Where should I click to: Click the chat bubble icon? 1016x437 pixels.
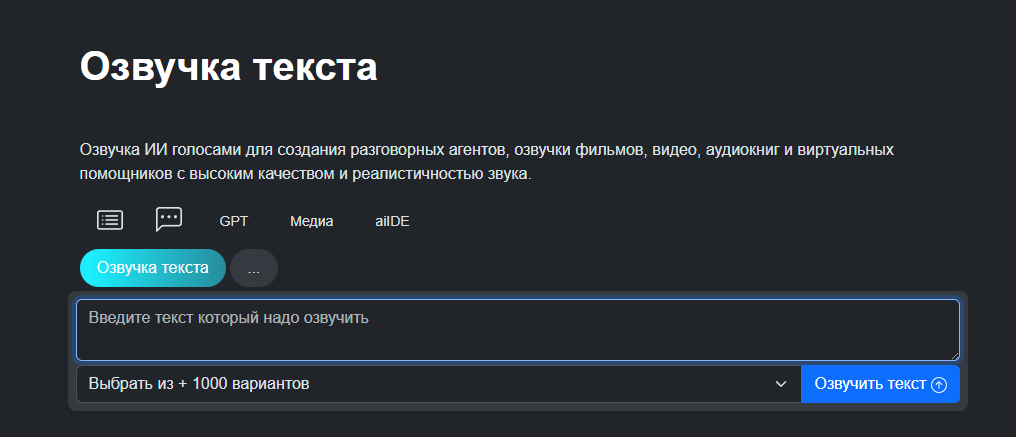tap(169, 219)
